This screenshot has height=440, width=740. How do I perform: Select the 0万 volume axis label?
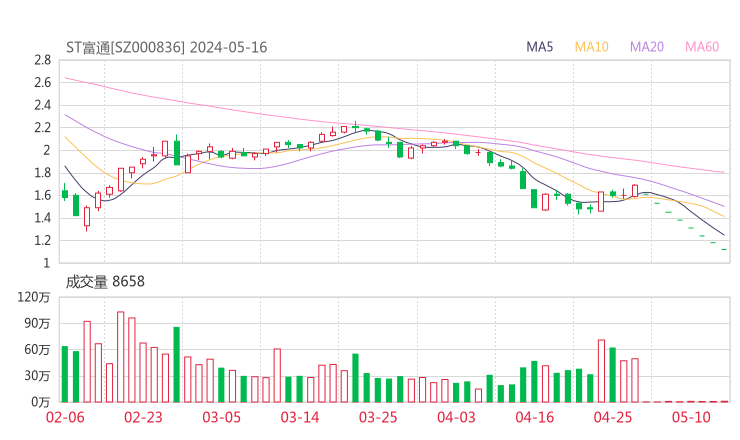click(x=41, y=402)
